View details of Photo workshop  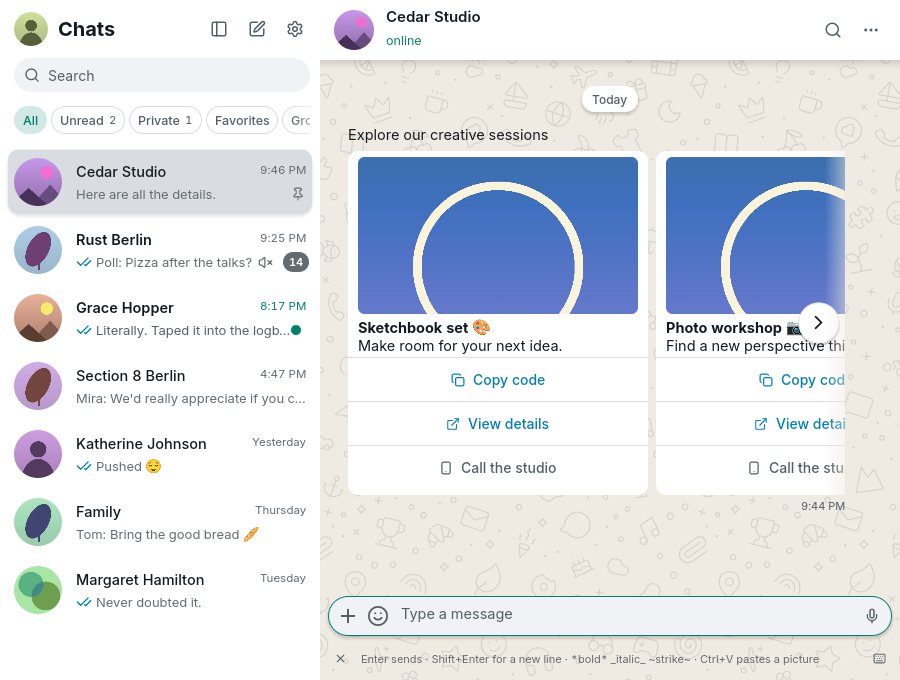[751, 424]
